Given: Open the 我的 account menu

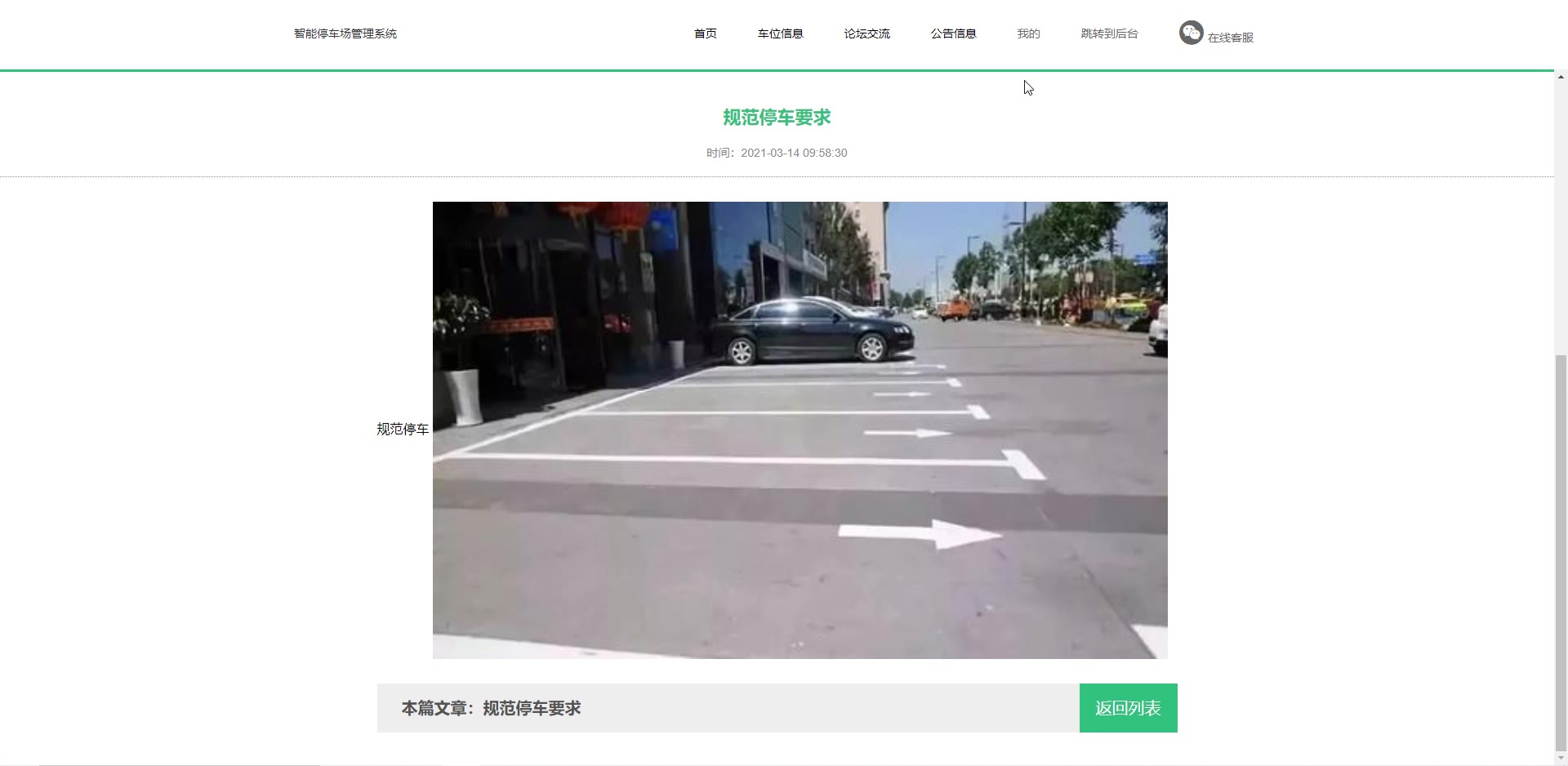Looking at the screenshot, I should click(x=1029, y=33).
